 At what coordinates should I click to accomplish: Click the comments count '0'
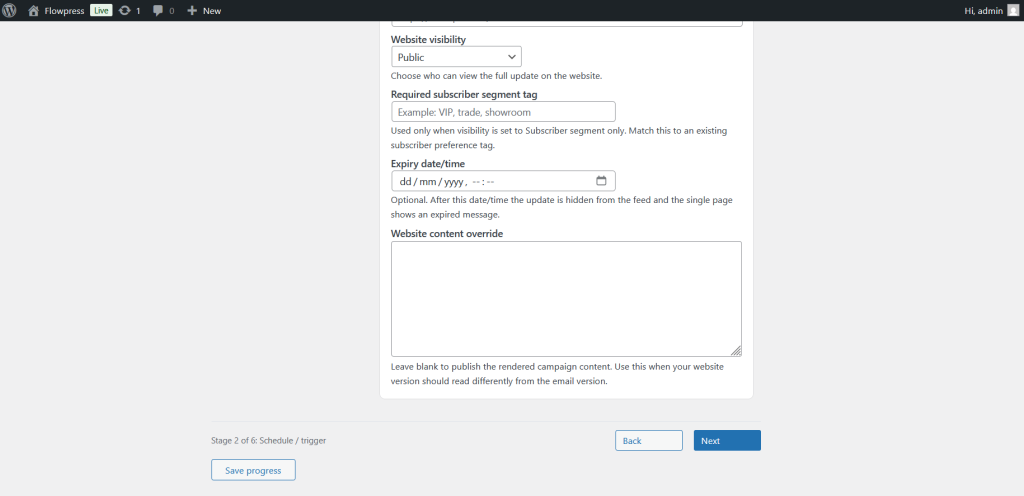172,11
